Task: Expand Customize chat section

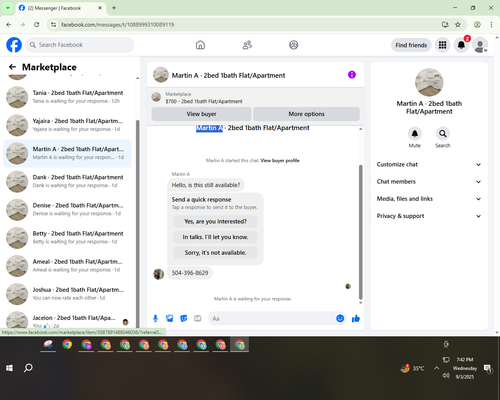Action: click(x=429, y=164)
